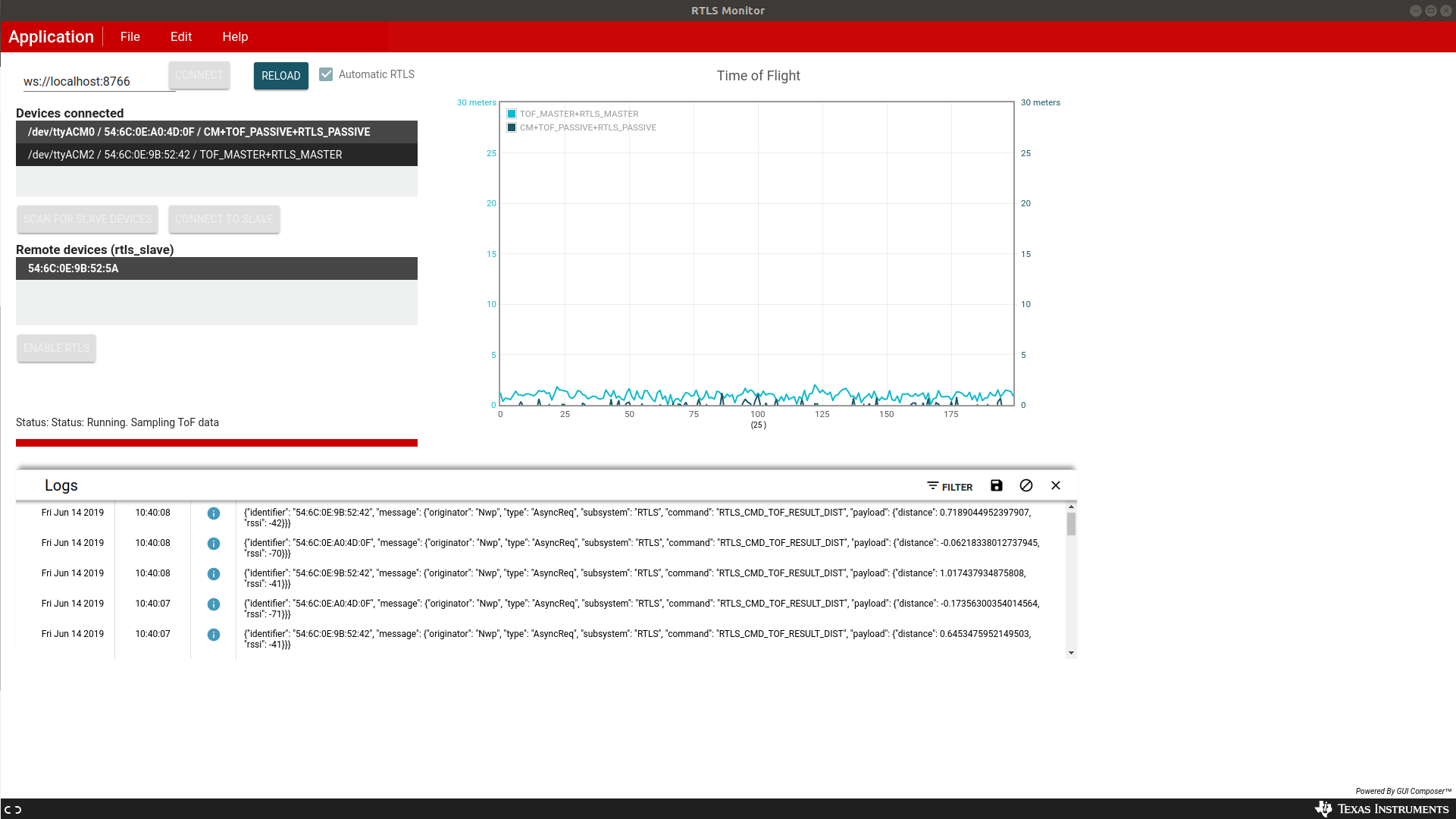Select the /dev/ttyACM2 TOF_MASTER device
This screenshot has width=1456, height=819.
(216, 155)
